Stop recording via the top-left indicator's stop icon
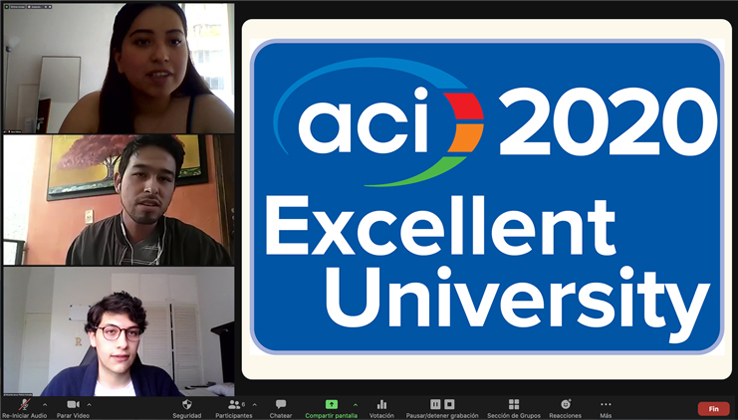The image size is (738, 420). pos(50,7)
